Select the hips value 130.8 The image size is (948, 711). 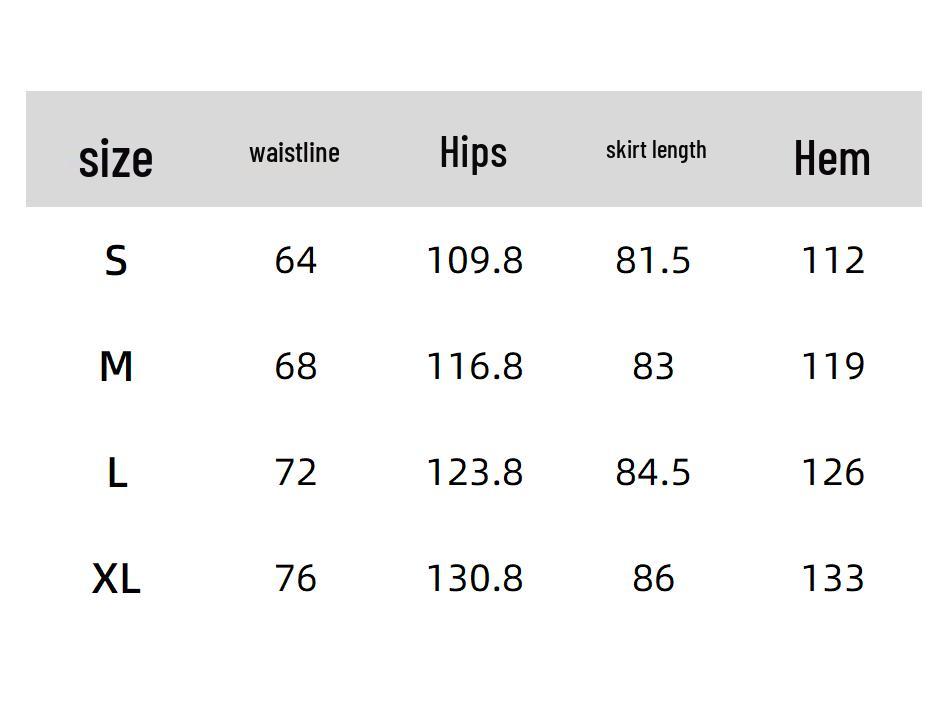pyautogui.click(x=475, y=579)
